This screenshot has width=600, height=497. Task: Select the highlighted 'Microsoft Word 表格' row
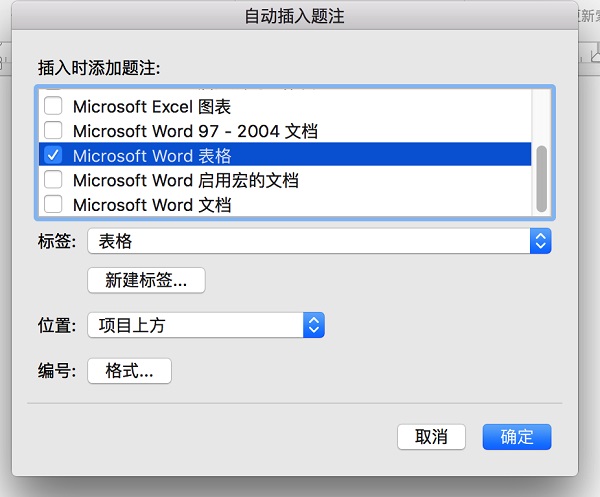[x=285, y=155]
